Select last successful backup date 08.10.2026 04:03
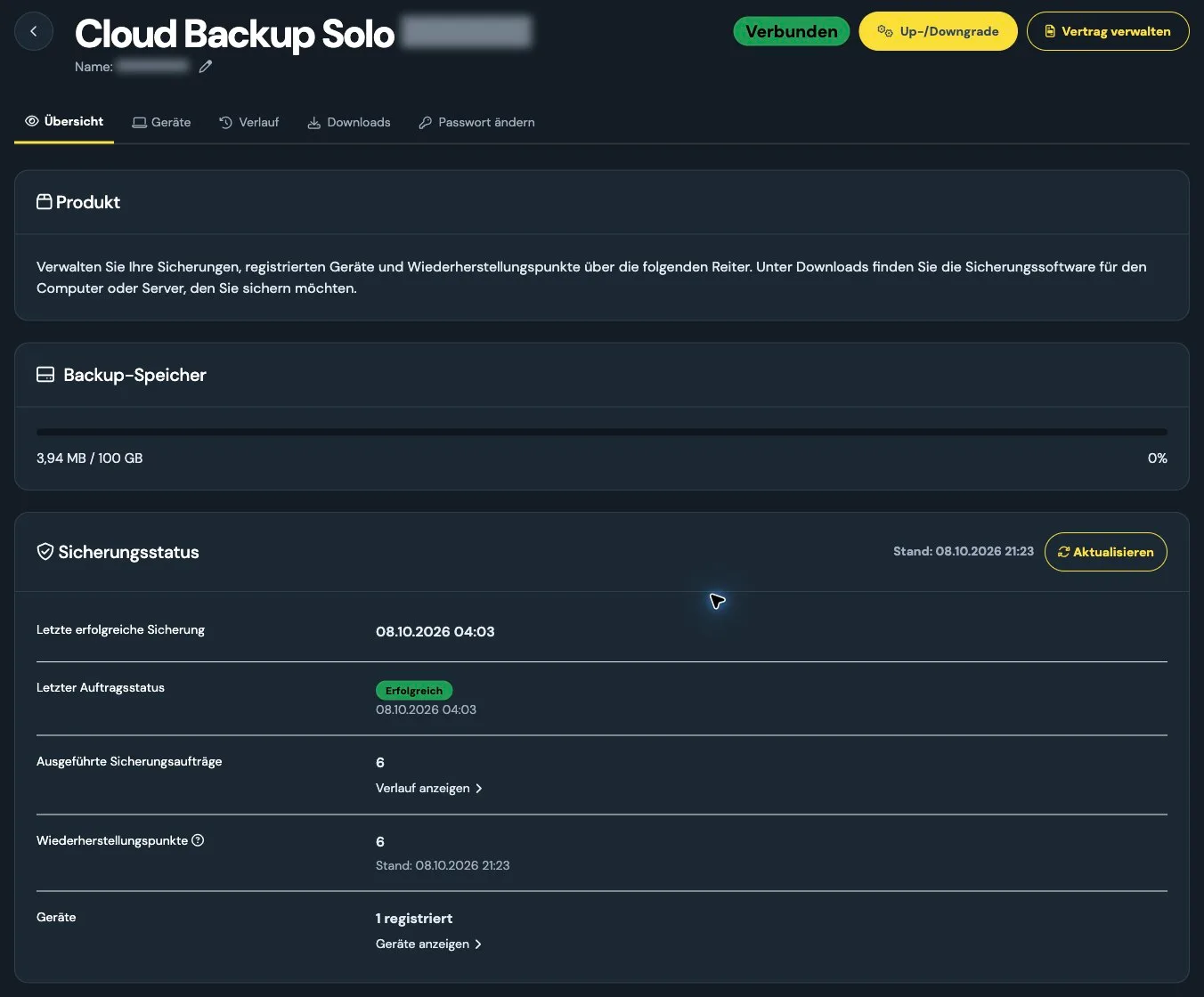 [x=435, y=631]
